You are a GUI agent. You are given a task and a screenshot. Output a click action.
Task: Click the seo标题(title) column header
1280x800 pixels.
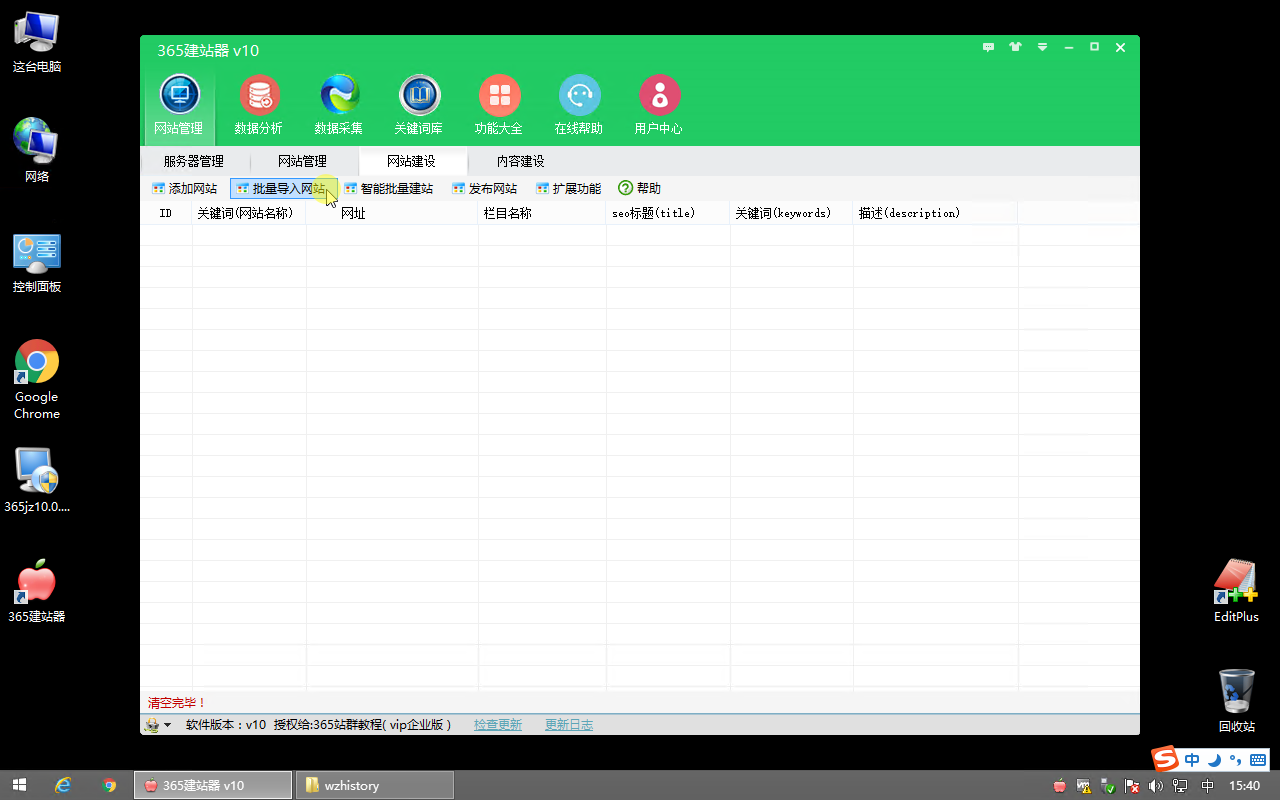coord(668,213)
